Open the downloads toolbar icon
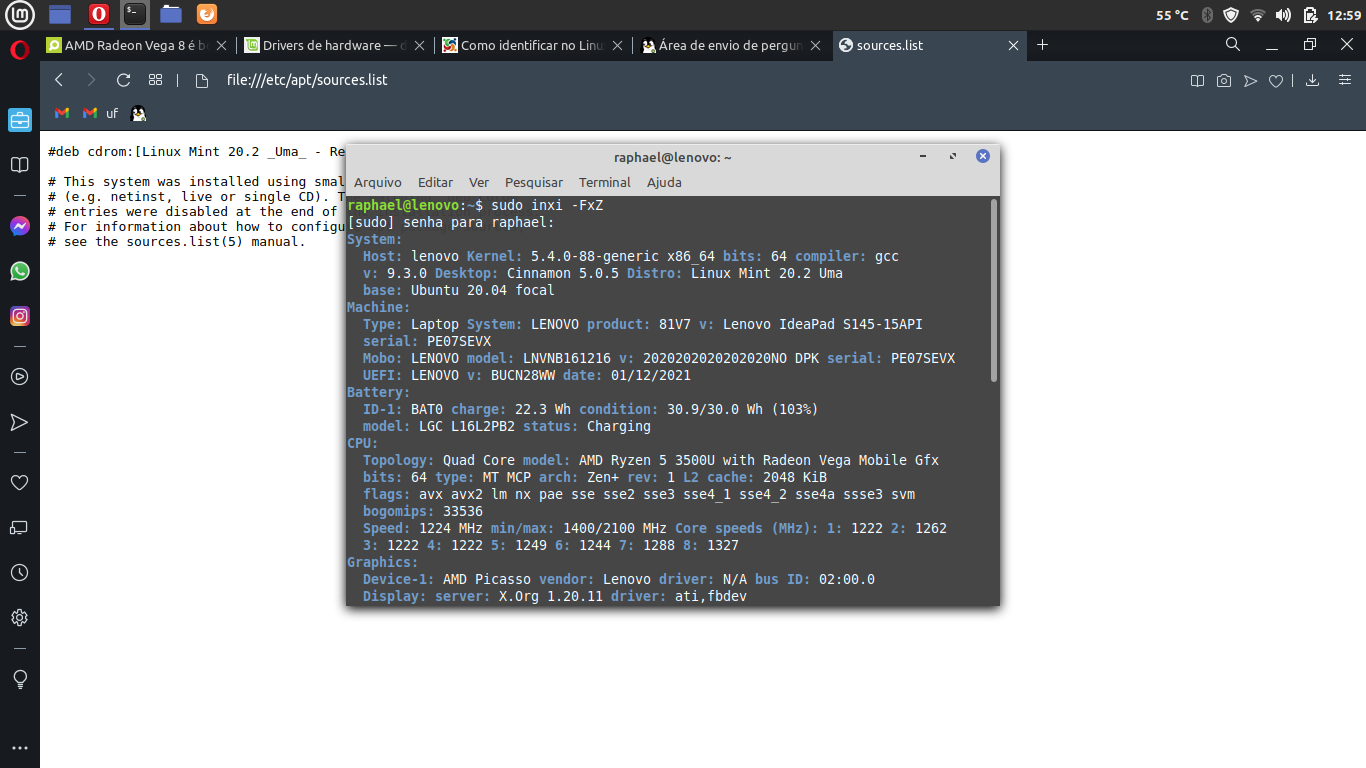The image size is (1366, 768). [1313, 81]
